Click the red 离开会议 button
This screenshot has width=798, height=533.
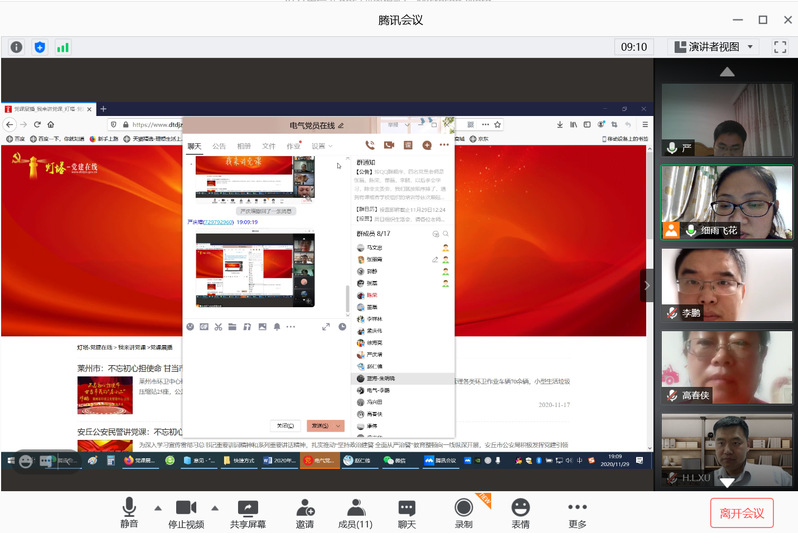741,513
